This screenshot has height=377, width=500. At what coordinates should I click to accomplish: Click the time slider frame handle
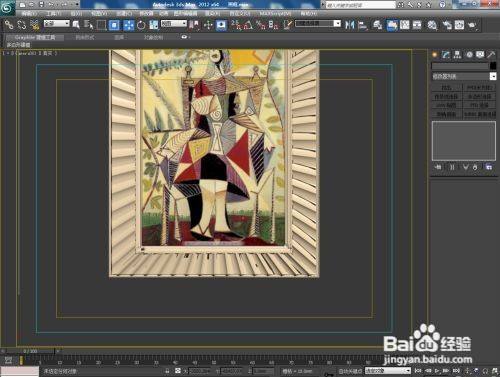point(30,351)
